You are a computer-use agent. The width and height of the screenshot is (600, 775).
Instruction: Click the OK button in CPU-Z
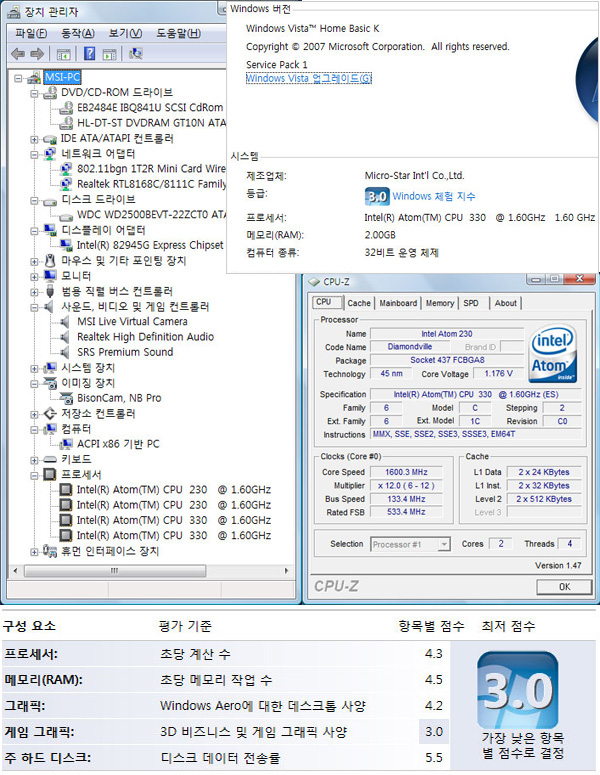pyautogui.click(x=564, y=587)
